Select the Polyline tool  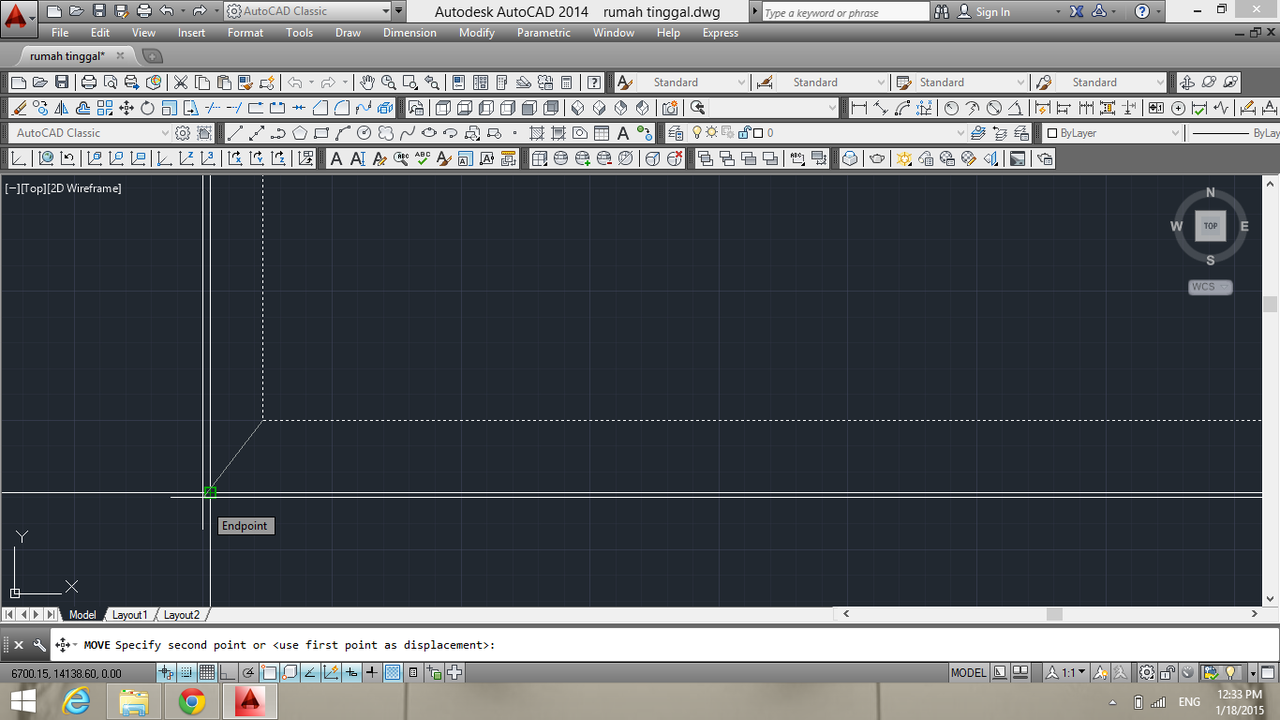(278, 133)
